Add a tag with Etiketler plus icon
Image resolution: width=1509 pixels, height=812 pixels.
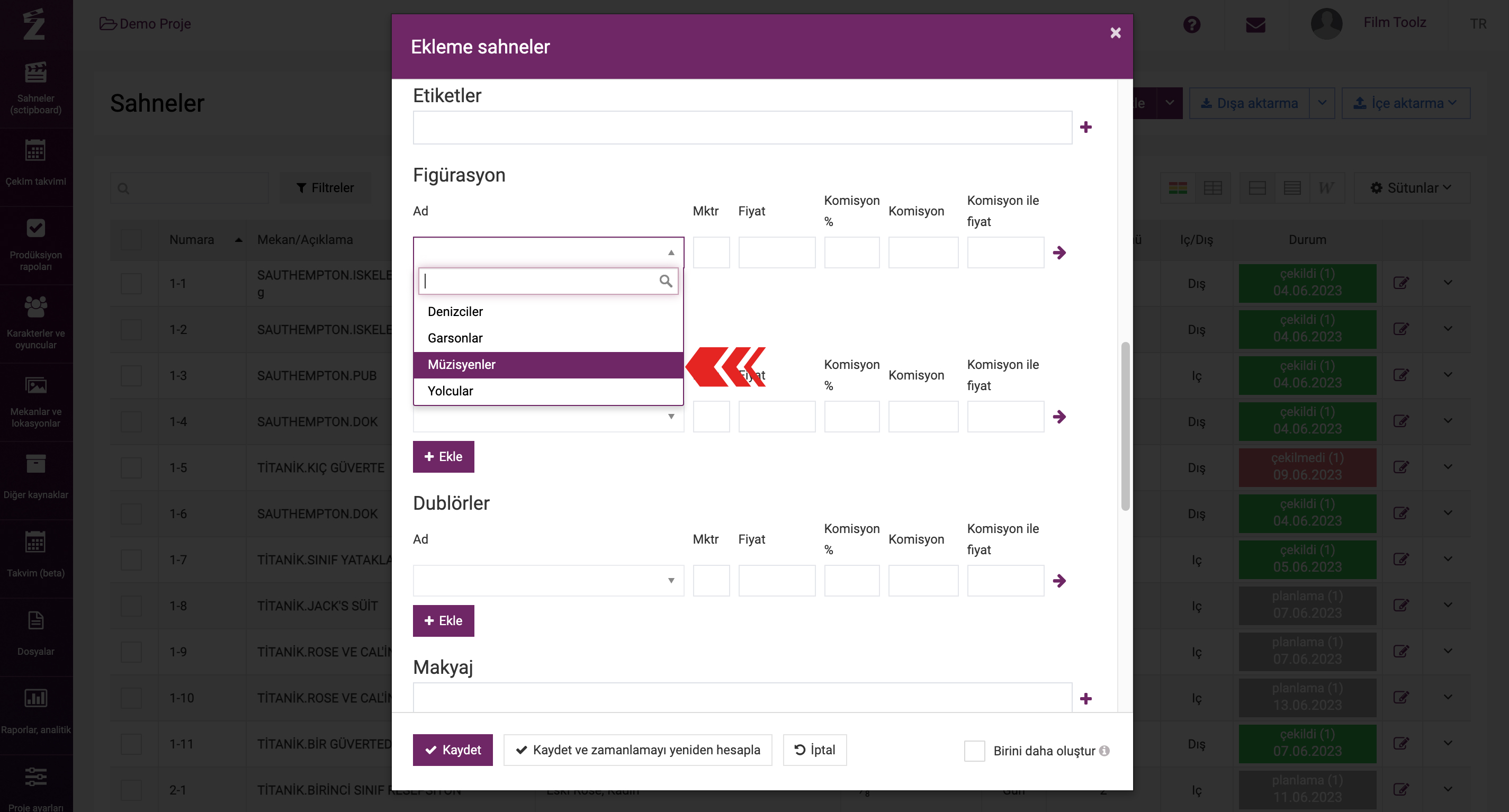coord(1085,127)
